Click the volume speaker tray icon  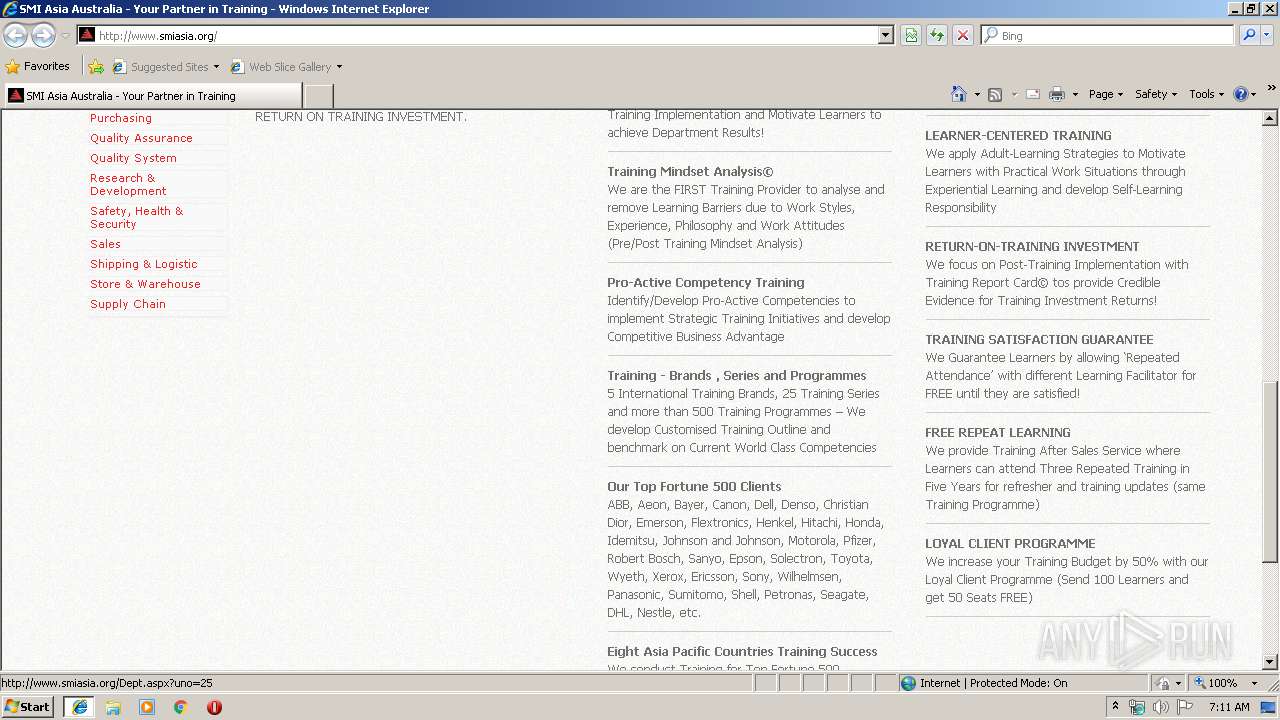[1160, 707]
